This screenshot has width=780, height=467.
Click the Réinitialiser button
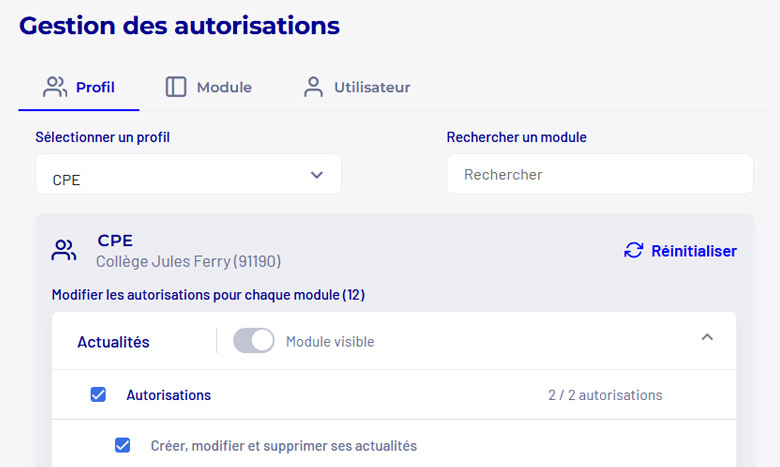[680, 251]
